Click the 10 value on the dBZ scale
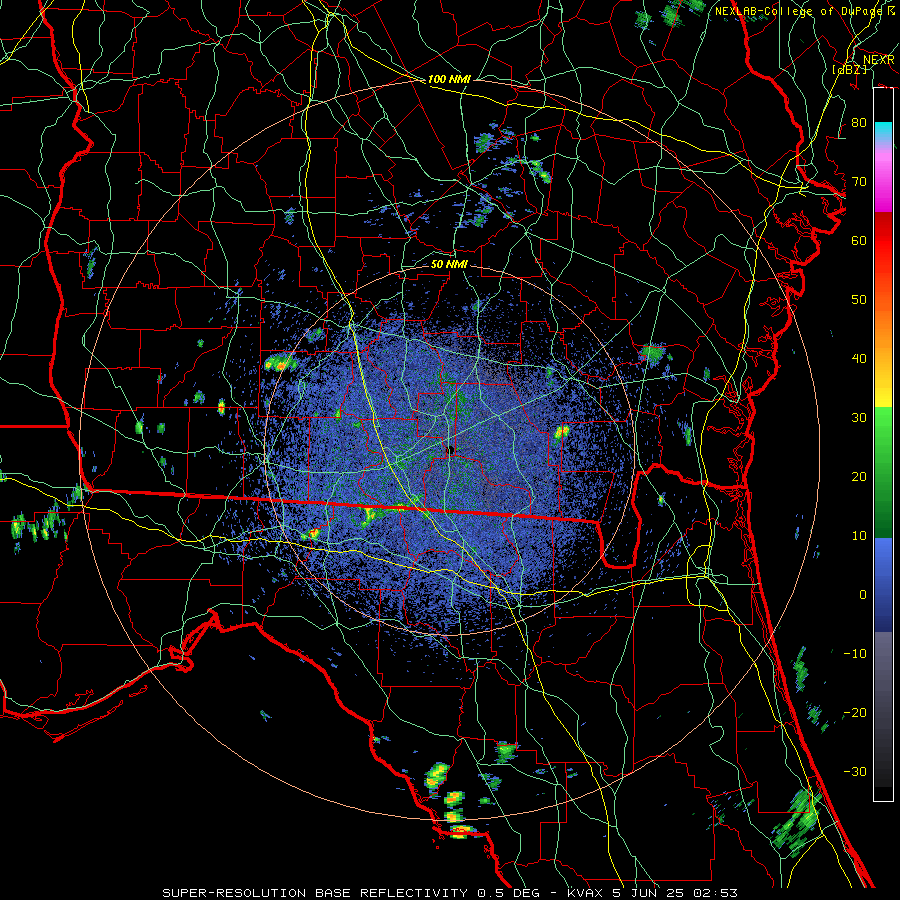Screen dimensions: 900x900 (x=859, y=536)
